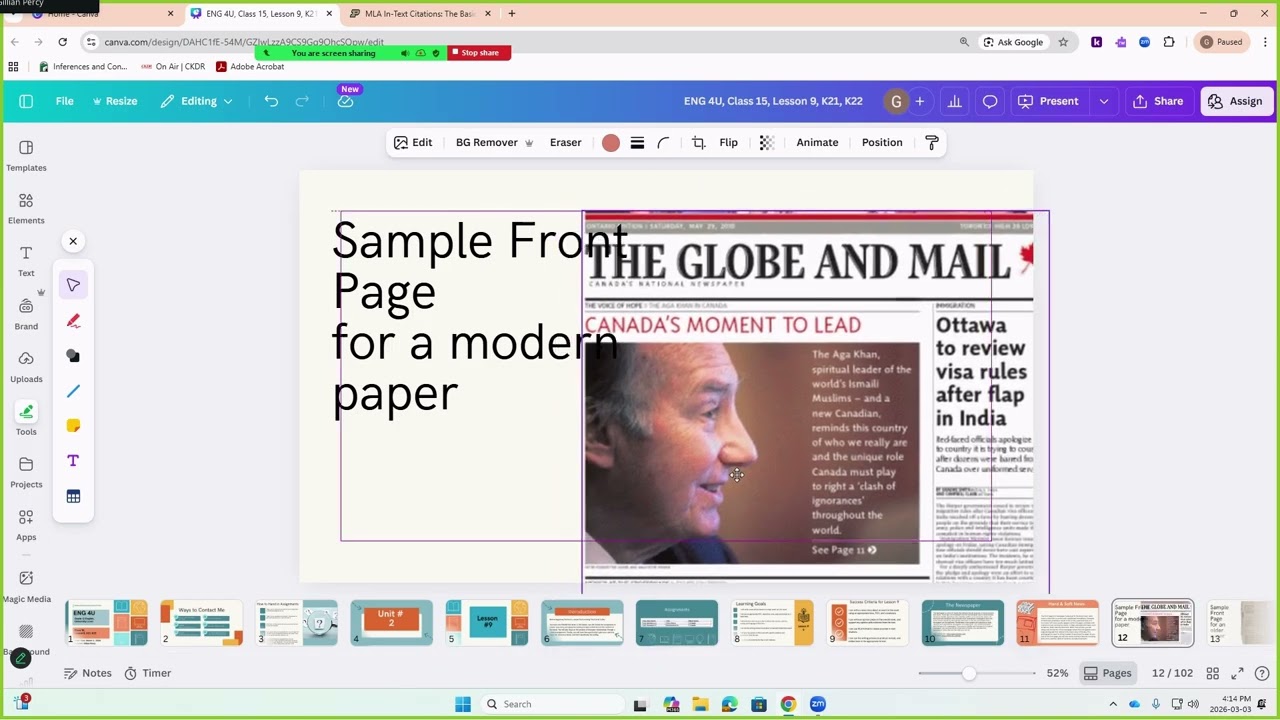The image size is (1280, 720).
Task: Open the Magic Media panel
Action: pyautogui.click(x=26, y=587)
